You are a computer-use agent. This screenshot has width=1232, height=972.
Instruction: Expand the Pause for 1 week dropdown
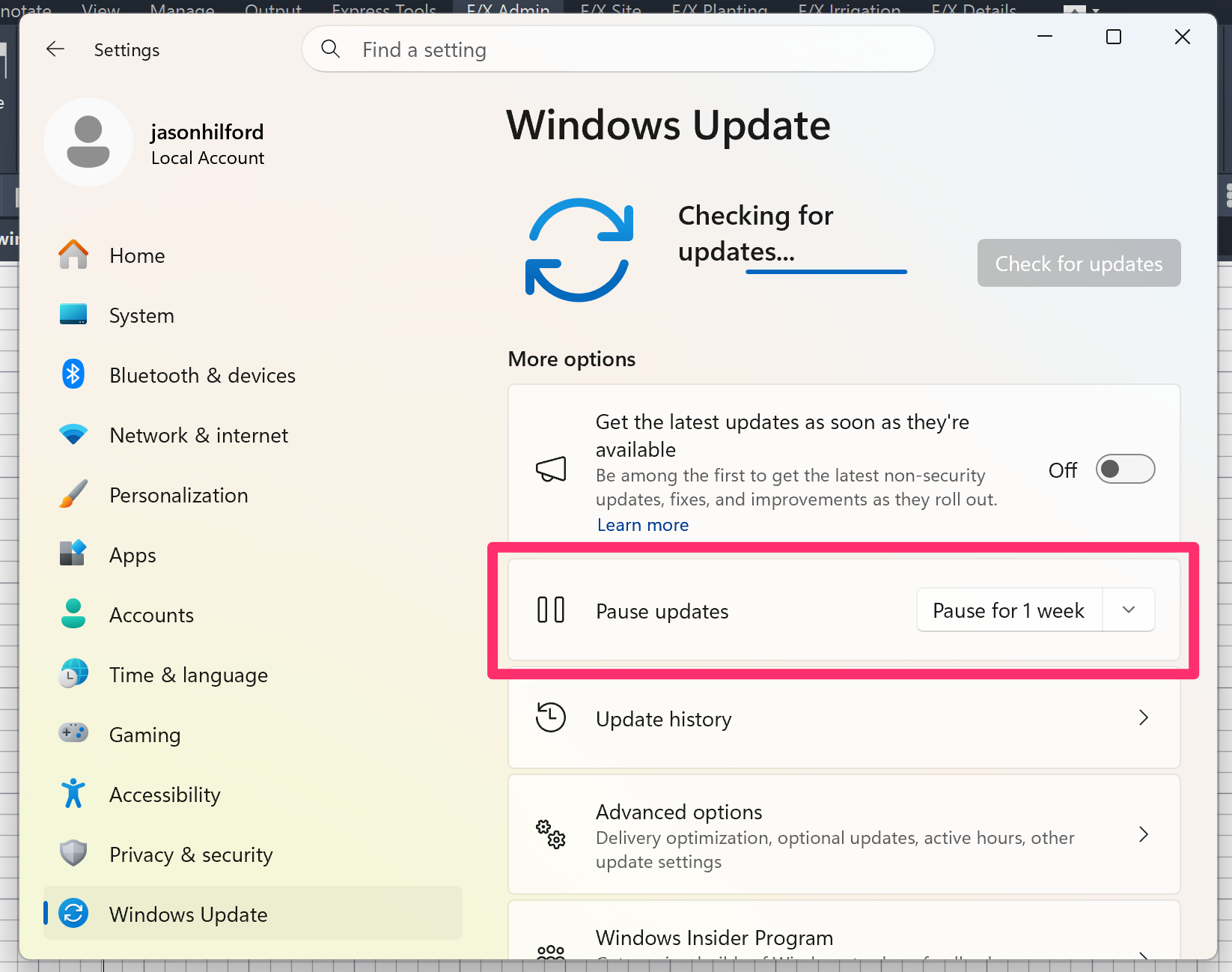point(1128,610)
